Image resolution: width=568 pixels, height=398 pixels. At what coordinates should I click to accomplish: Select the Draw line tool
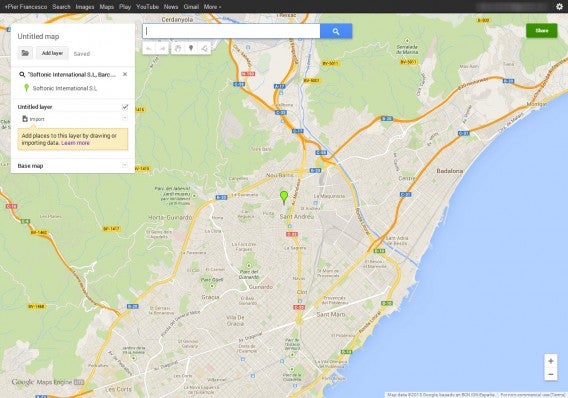click(x=204, y=48)
